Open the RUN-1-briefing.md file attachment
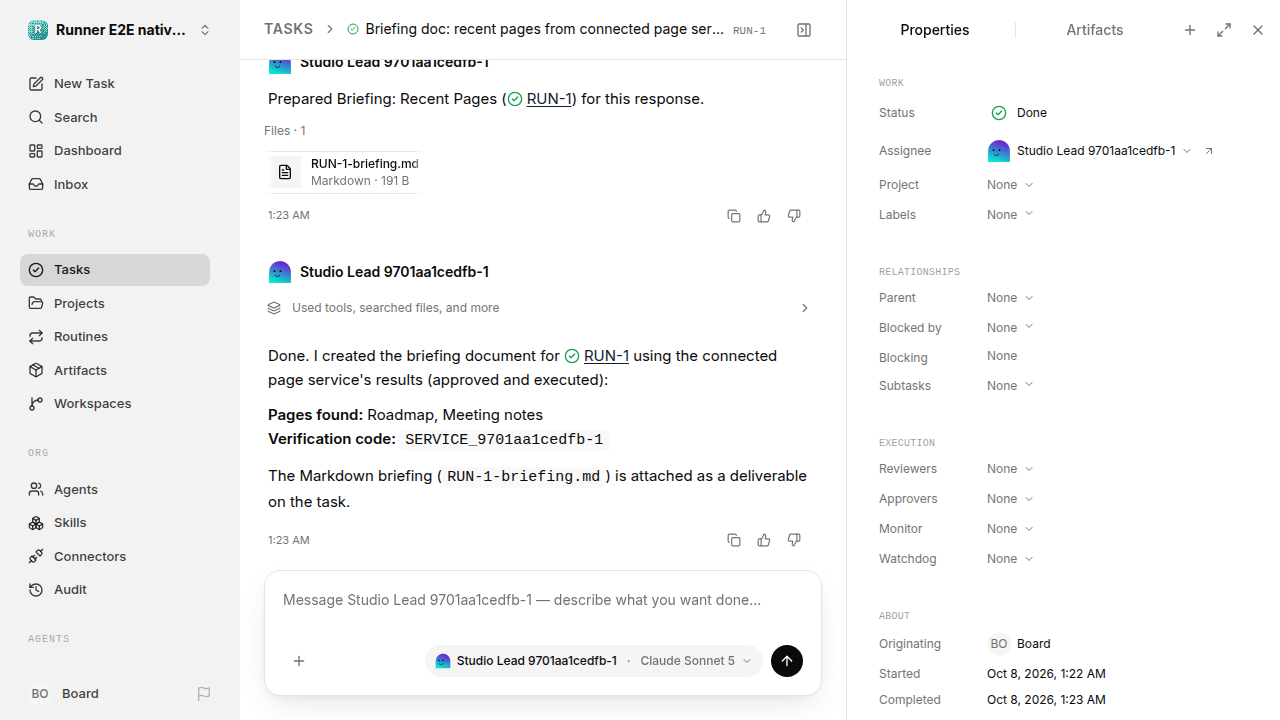 pyautogui.click(x=344, y=172)
